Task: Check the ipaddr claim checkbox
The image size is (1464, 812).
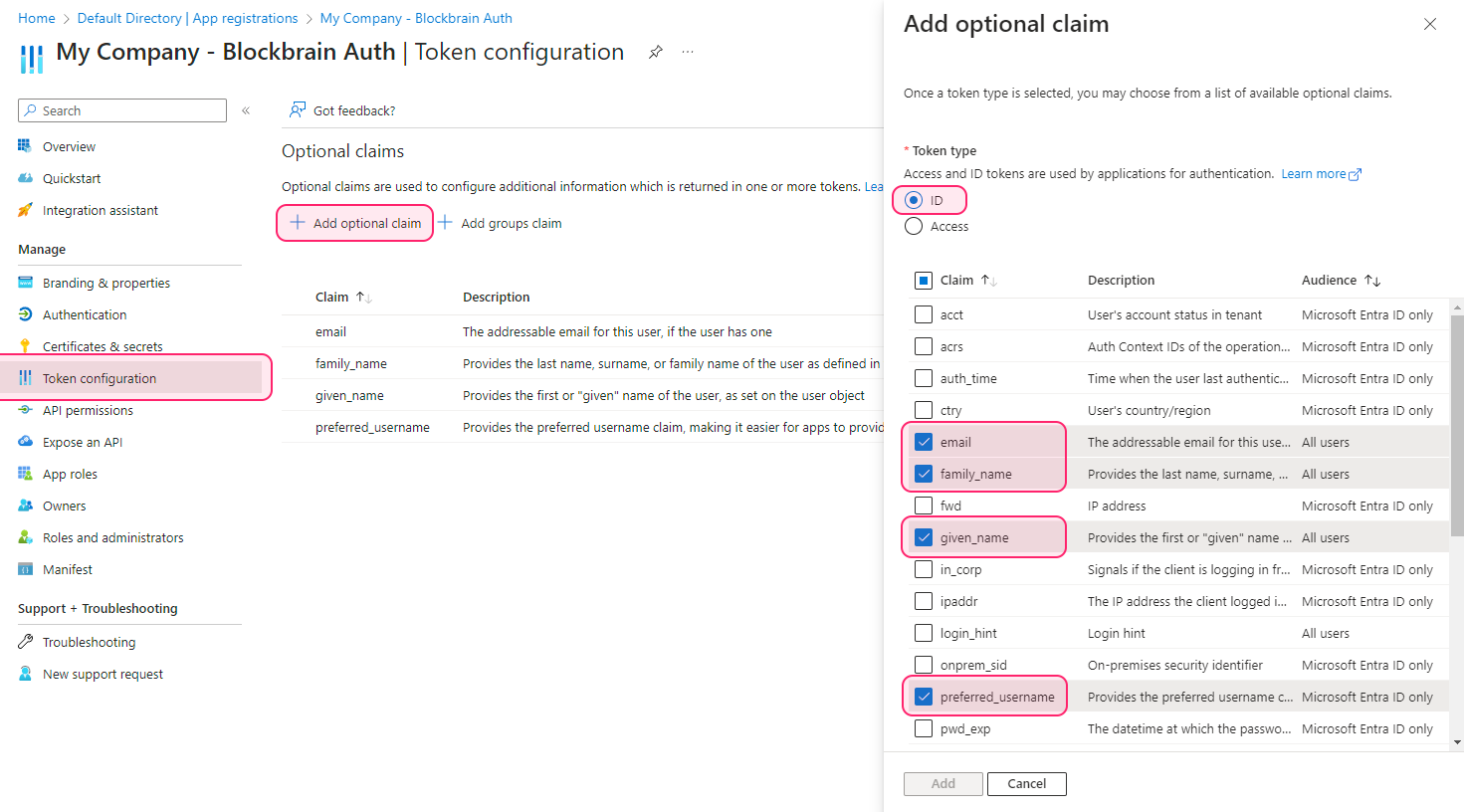Action: [924, 601]
